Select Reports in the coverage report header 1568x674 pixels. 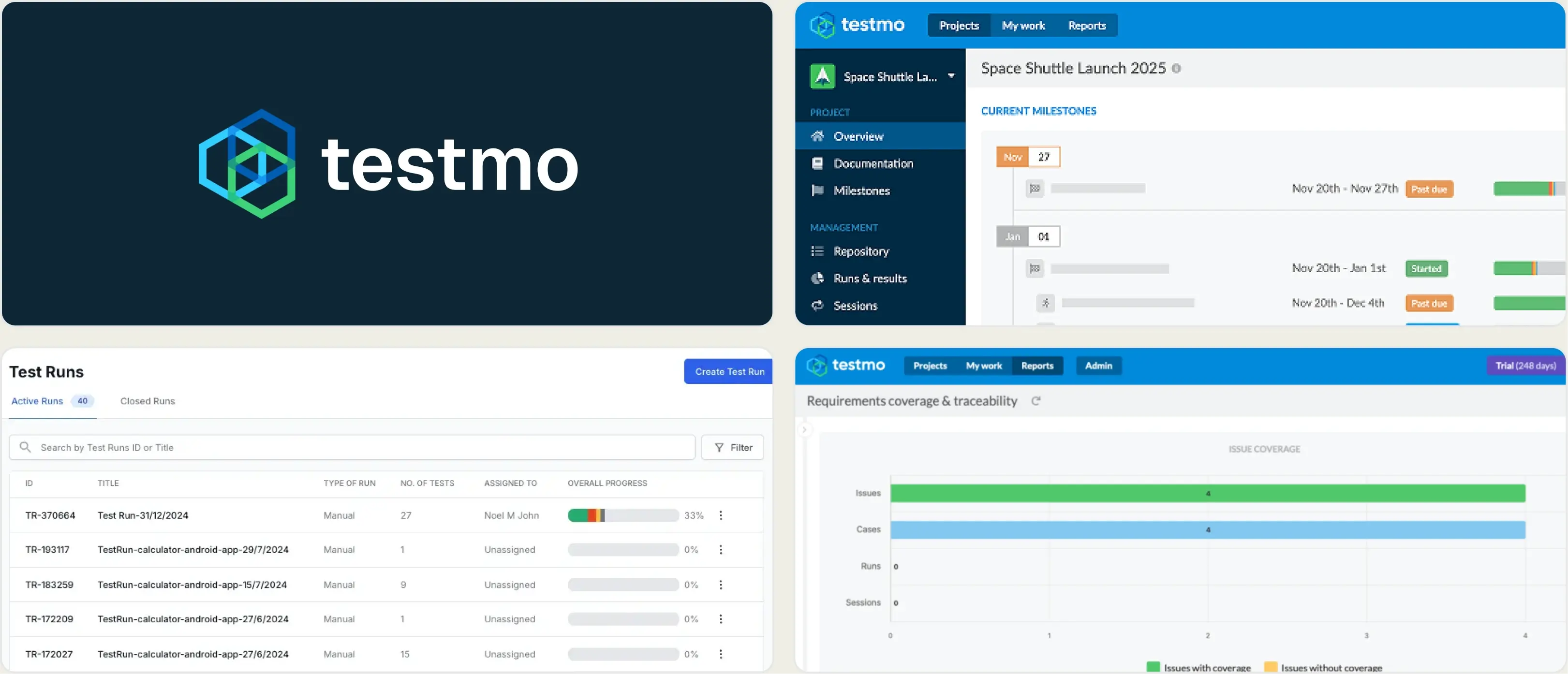1037,366
